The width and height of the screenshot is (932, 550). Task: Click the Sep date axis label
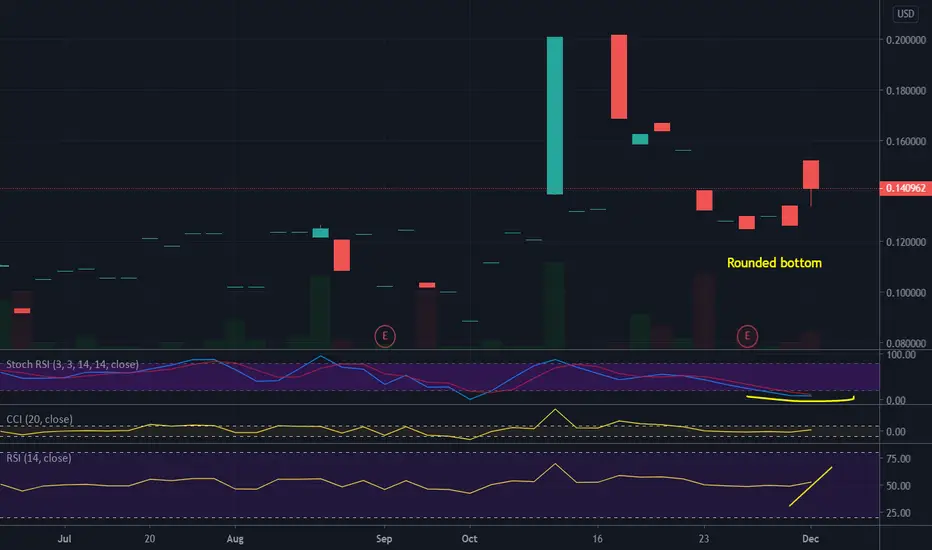384,539
